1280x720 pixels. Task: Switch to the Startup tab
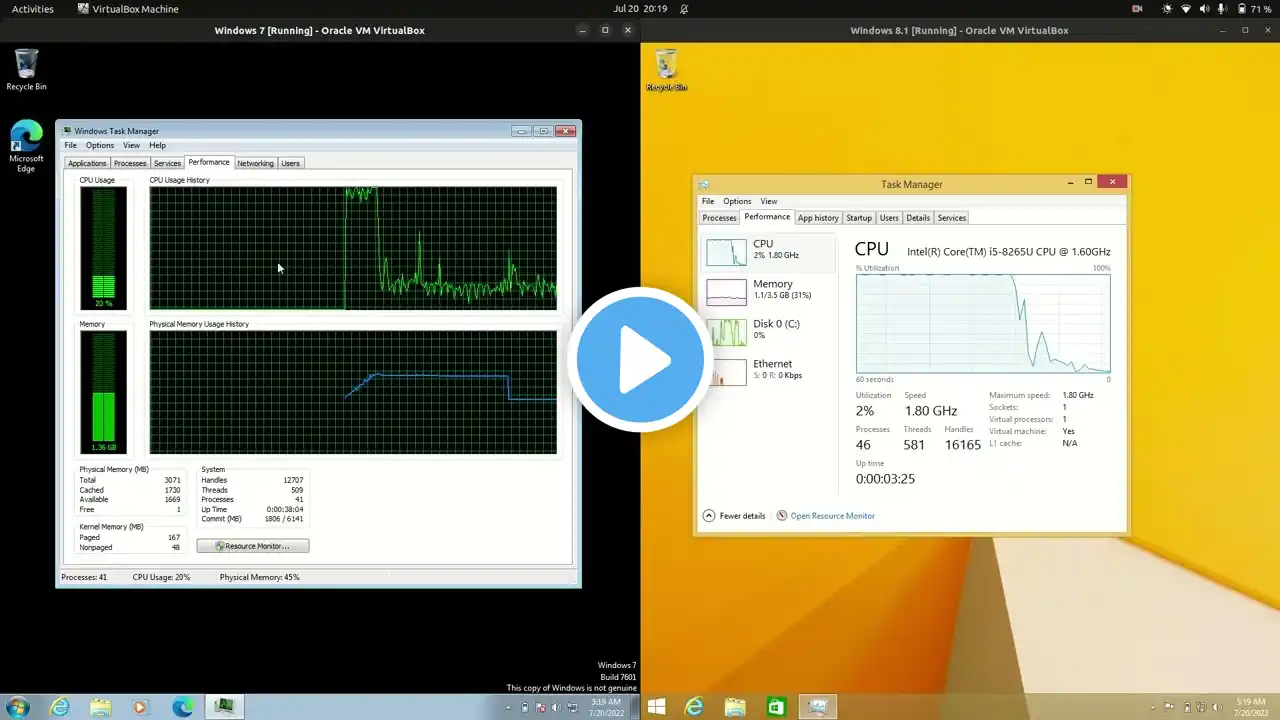(x=859, y=218)
